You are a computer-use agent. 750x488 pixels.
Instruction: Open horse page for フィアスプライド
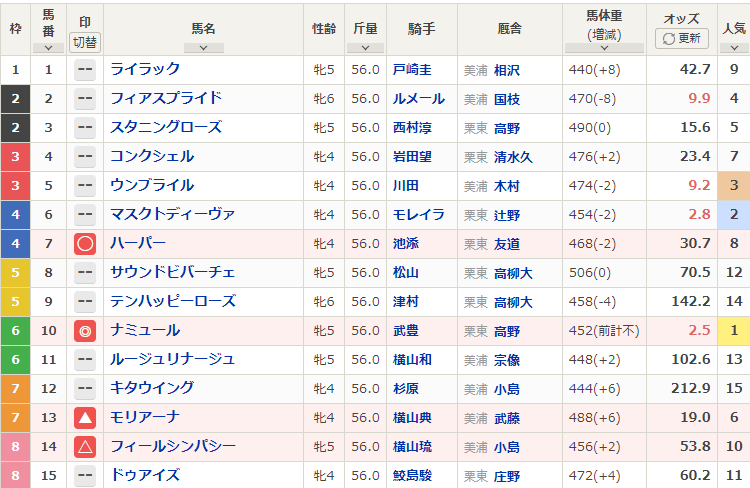coord(166,99)
